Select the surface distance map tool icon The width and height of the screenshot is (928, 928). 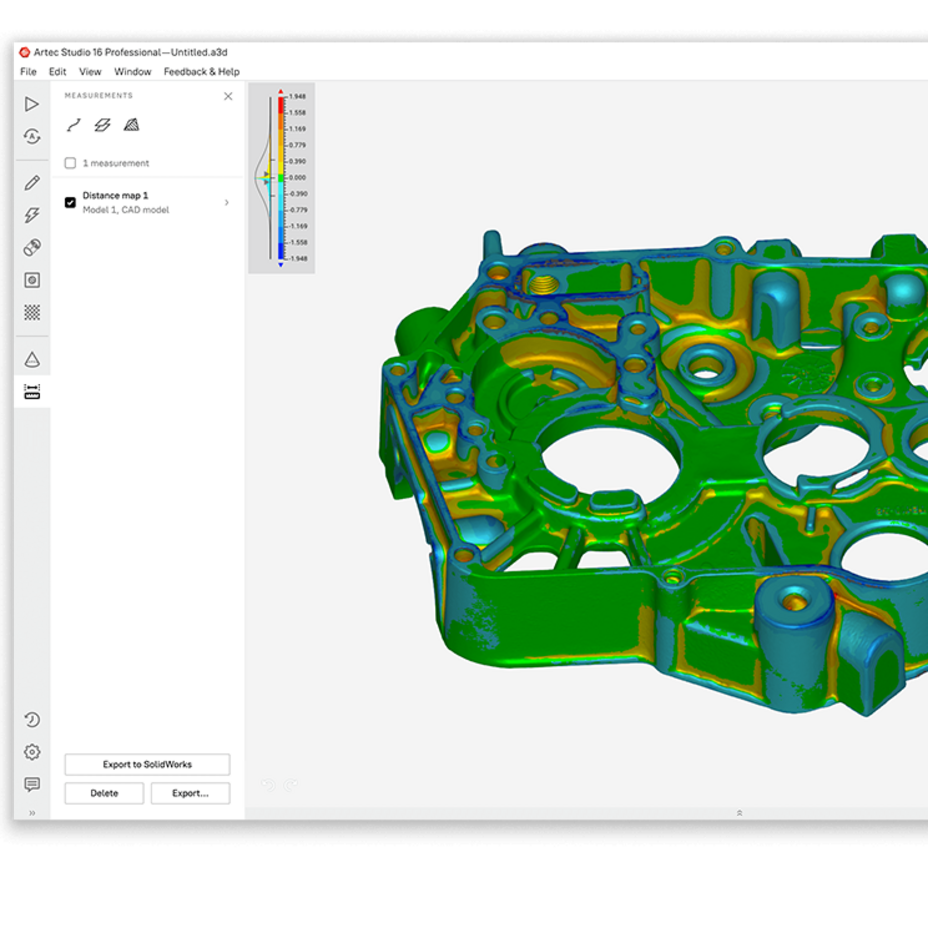pos(131,125)
